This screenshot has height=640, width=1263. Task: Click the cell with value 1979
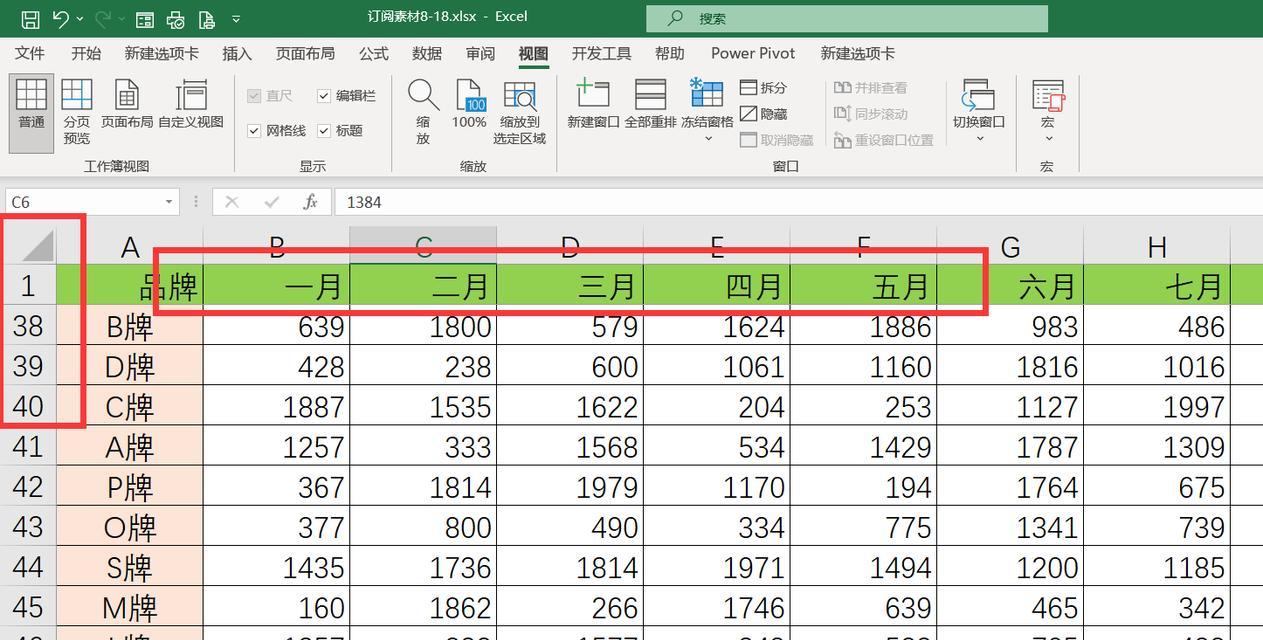[x=570, y=486]
